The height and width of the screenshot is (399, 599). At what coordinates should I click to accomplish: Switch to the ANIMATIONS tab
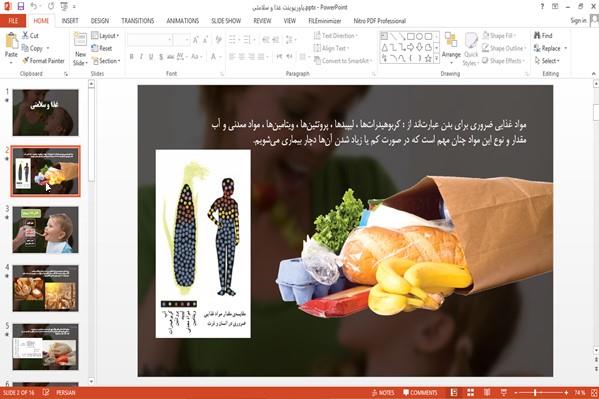[183, 21]
